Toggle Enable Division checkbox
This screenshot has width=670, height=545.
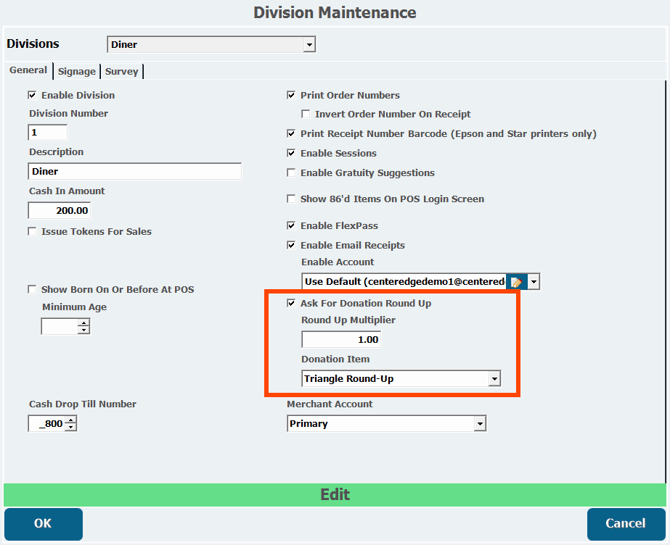33,95
